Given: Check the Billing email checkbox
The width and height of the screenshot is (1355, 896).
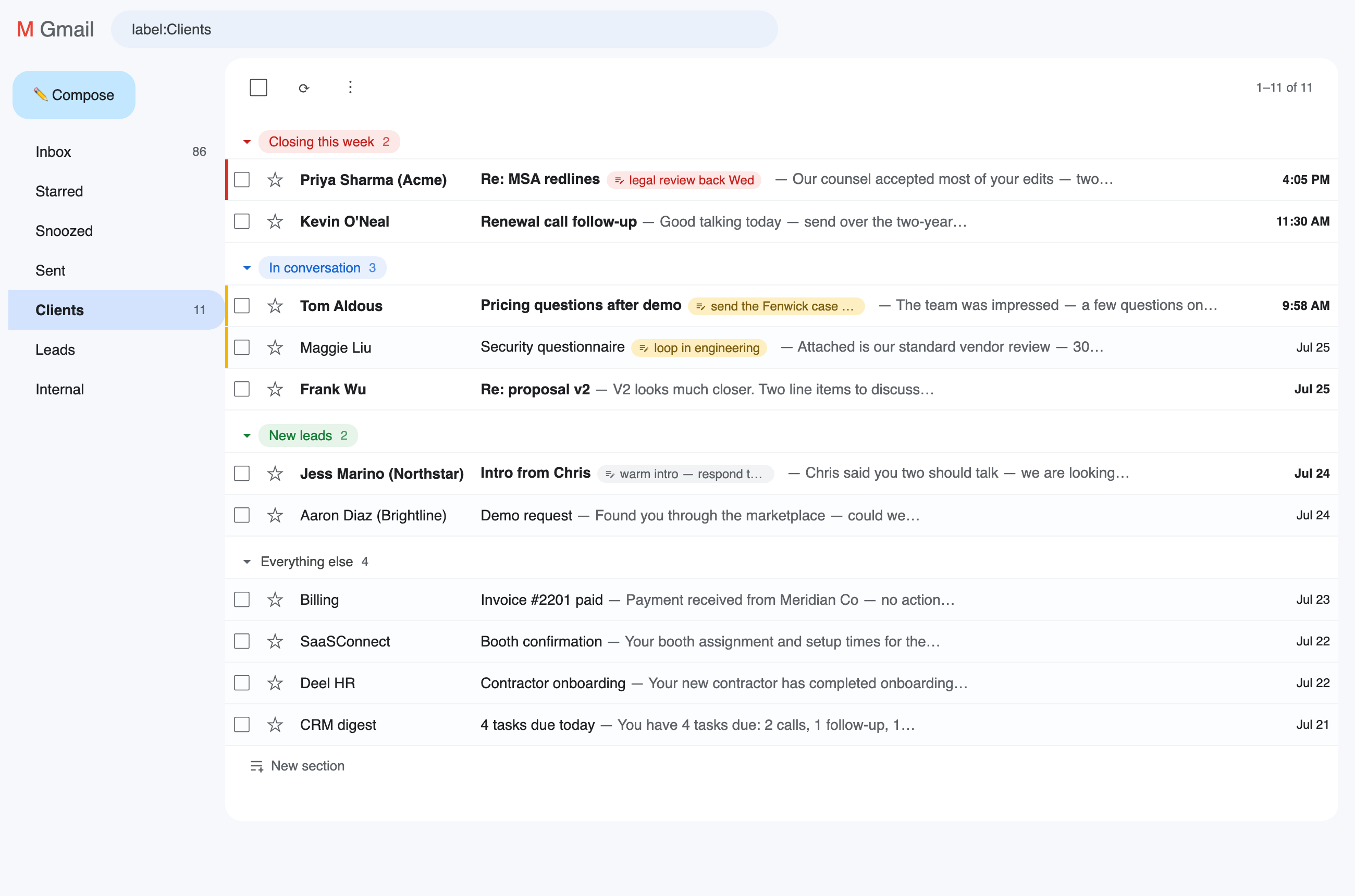Looking at the screenshot, I should pos(242,600).
